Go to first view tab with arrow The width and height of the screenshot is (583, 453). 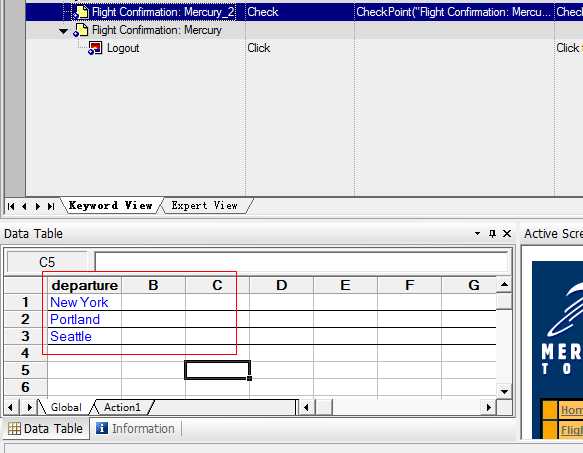coord(11,206)
